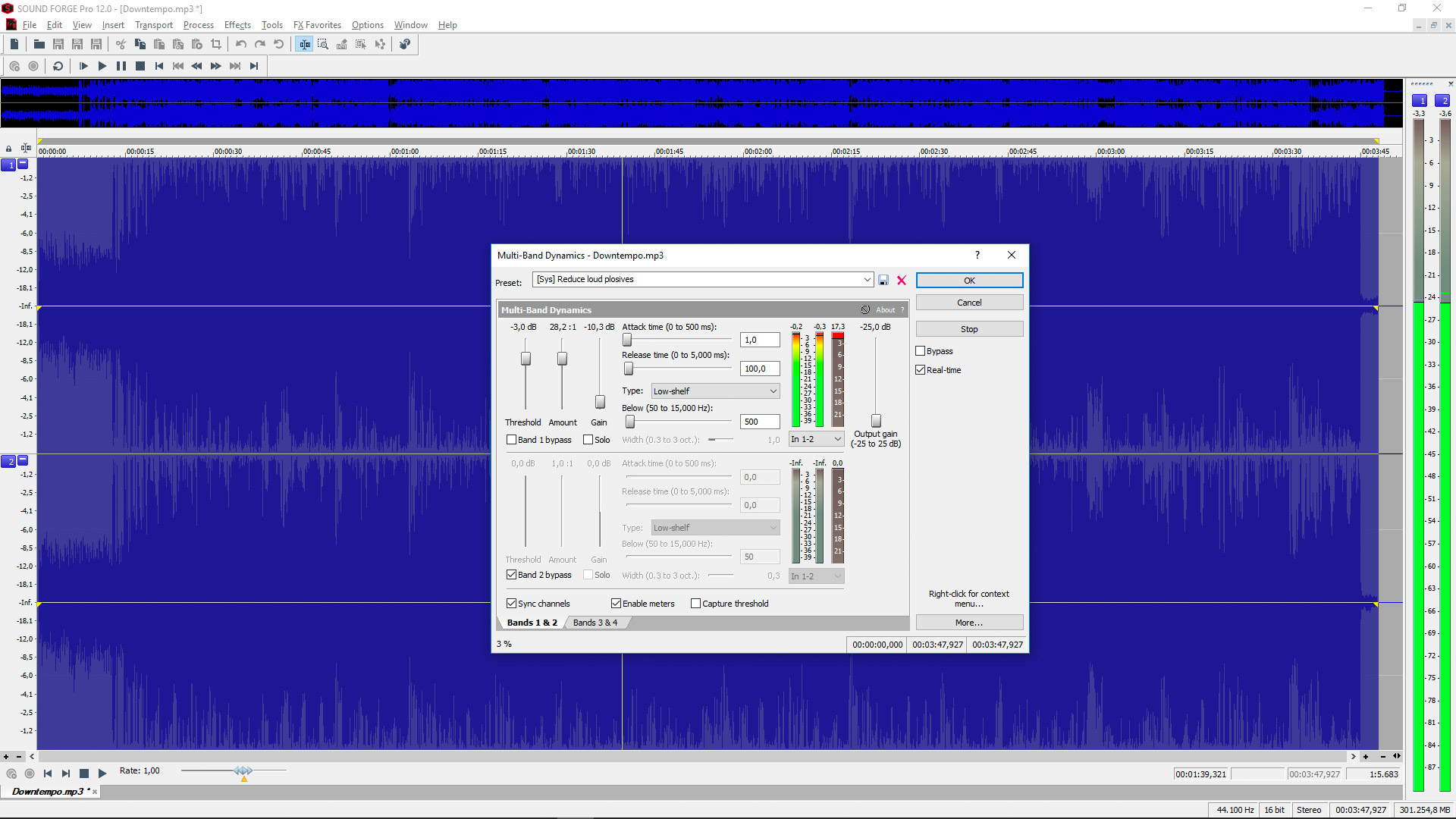Viewport: 1456px width, 819px height.
Task: Enable the Bypass checkbox
Action: [x=920, y=350]
